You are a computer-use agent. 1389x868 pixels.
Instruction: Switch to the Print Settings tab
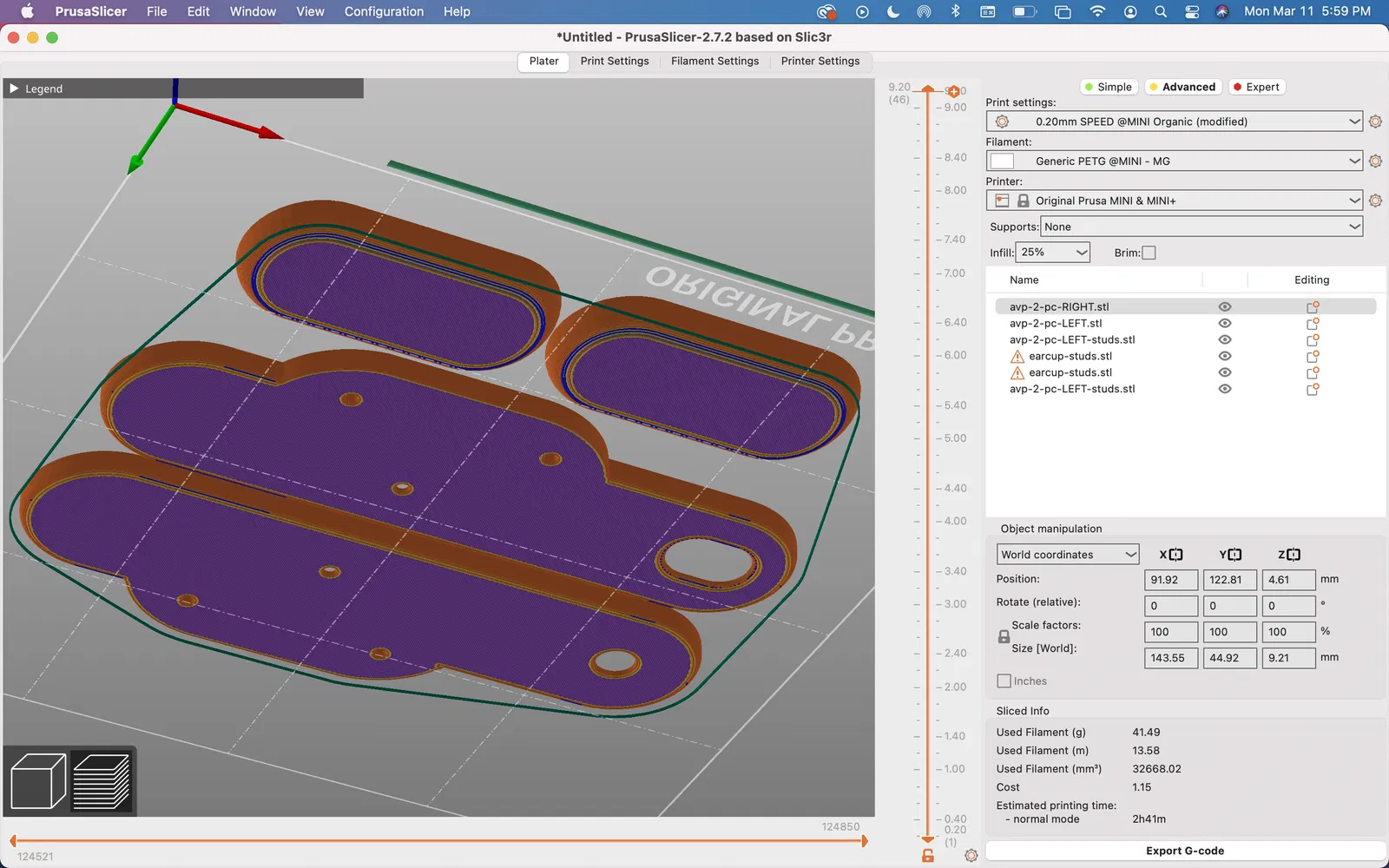tap(615, 62)
